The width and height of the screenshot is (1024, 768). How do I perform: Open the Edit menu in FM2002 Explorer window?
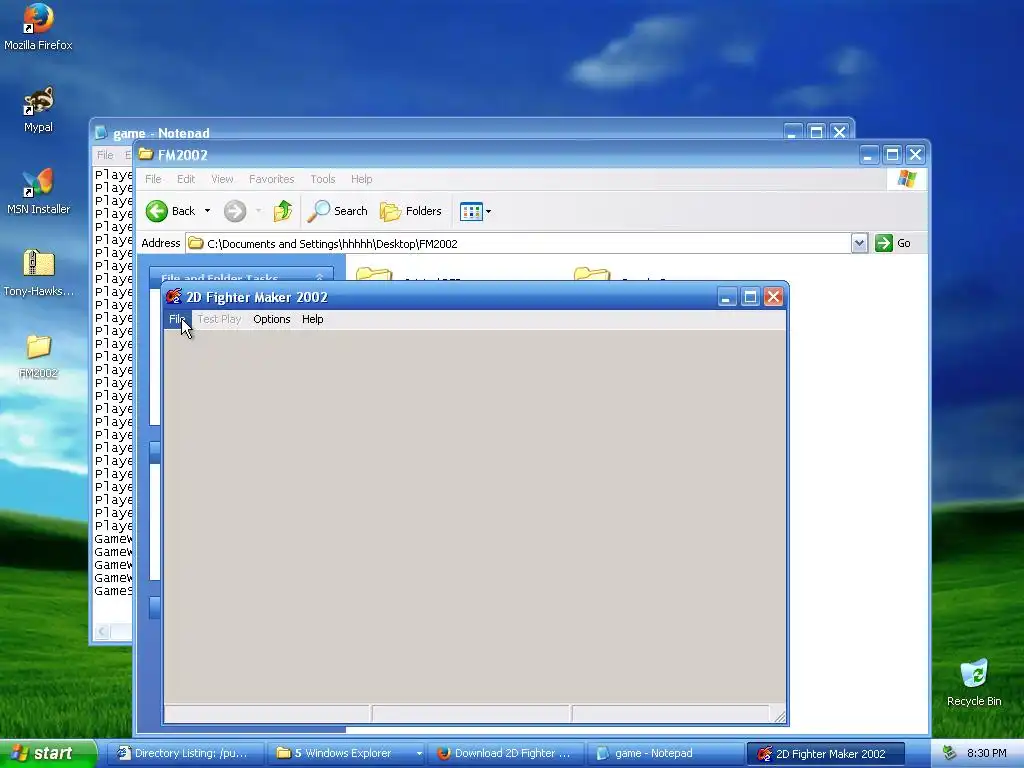185,179
